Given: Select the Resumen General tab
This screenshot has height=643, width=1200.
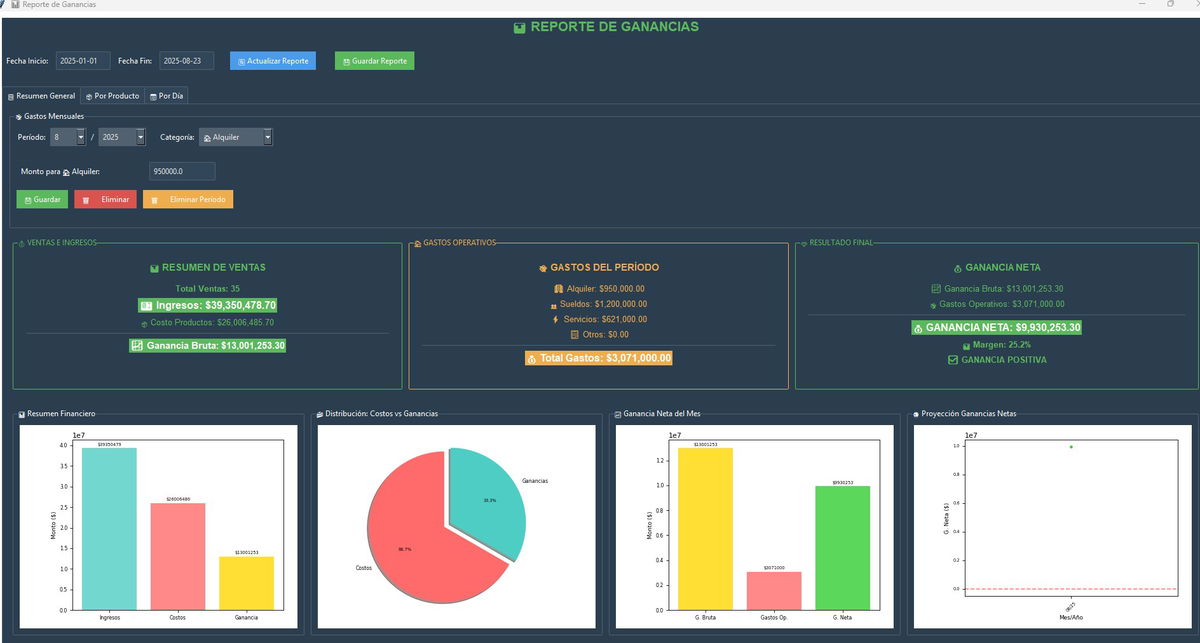Looking at the screenshot, I should pyautogui.click(x=42, y=96).
